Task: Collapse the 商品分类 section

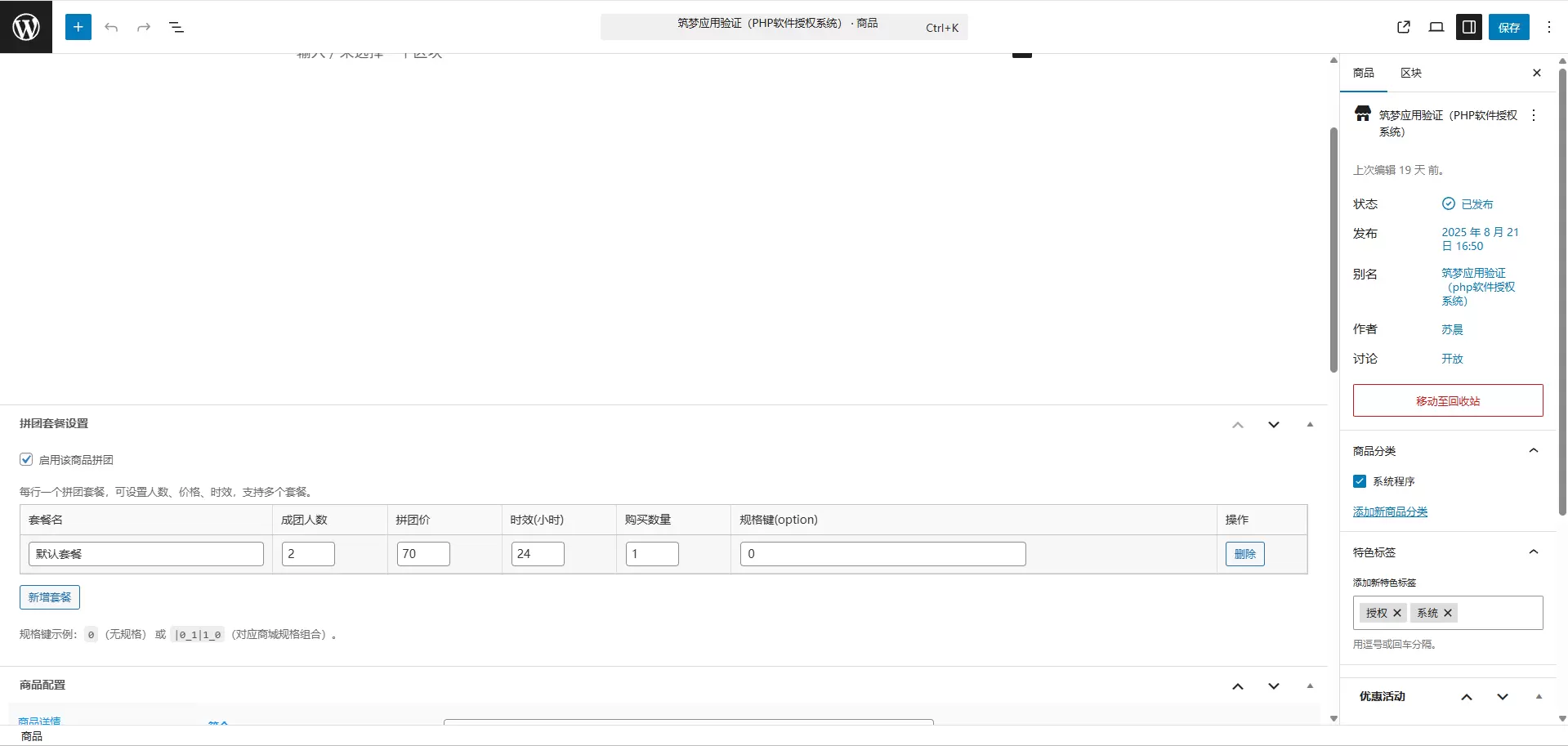Action: point(1534,451)
